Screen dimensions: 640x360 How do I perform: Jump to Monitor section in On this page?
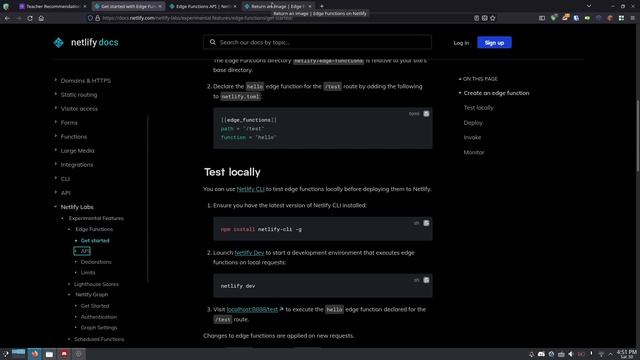(474, 152)
